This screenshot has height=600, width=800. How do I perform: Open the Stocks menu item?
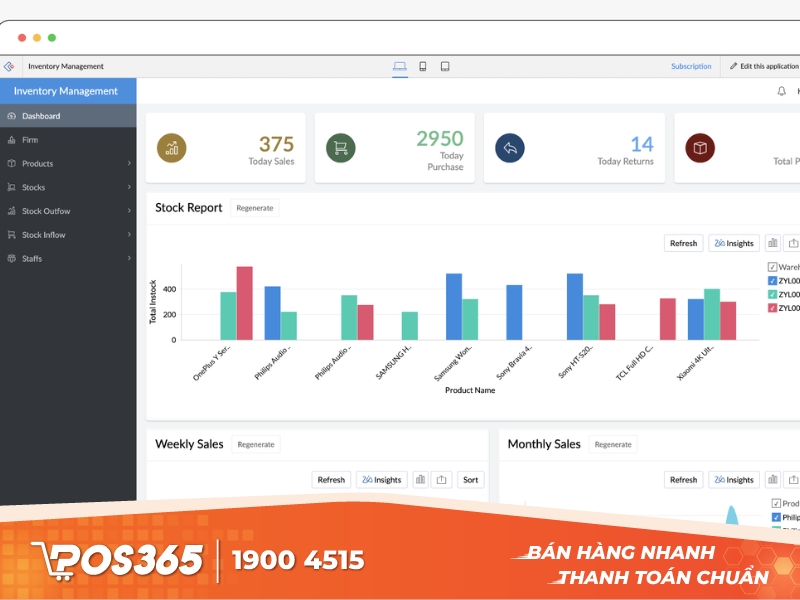pyautogui.click(x=68, y=187)
